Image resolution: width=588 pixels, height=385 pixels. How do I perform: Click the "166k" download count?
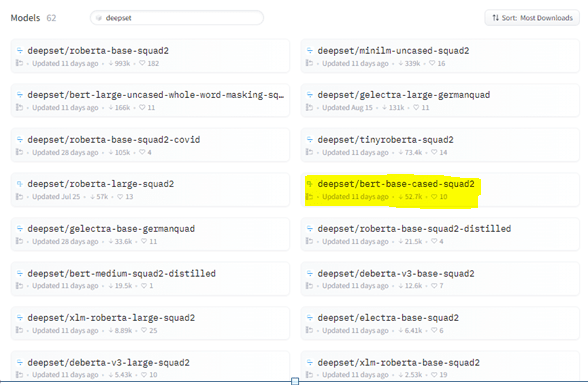[x=122, y=108]
